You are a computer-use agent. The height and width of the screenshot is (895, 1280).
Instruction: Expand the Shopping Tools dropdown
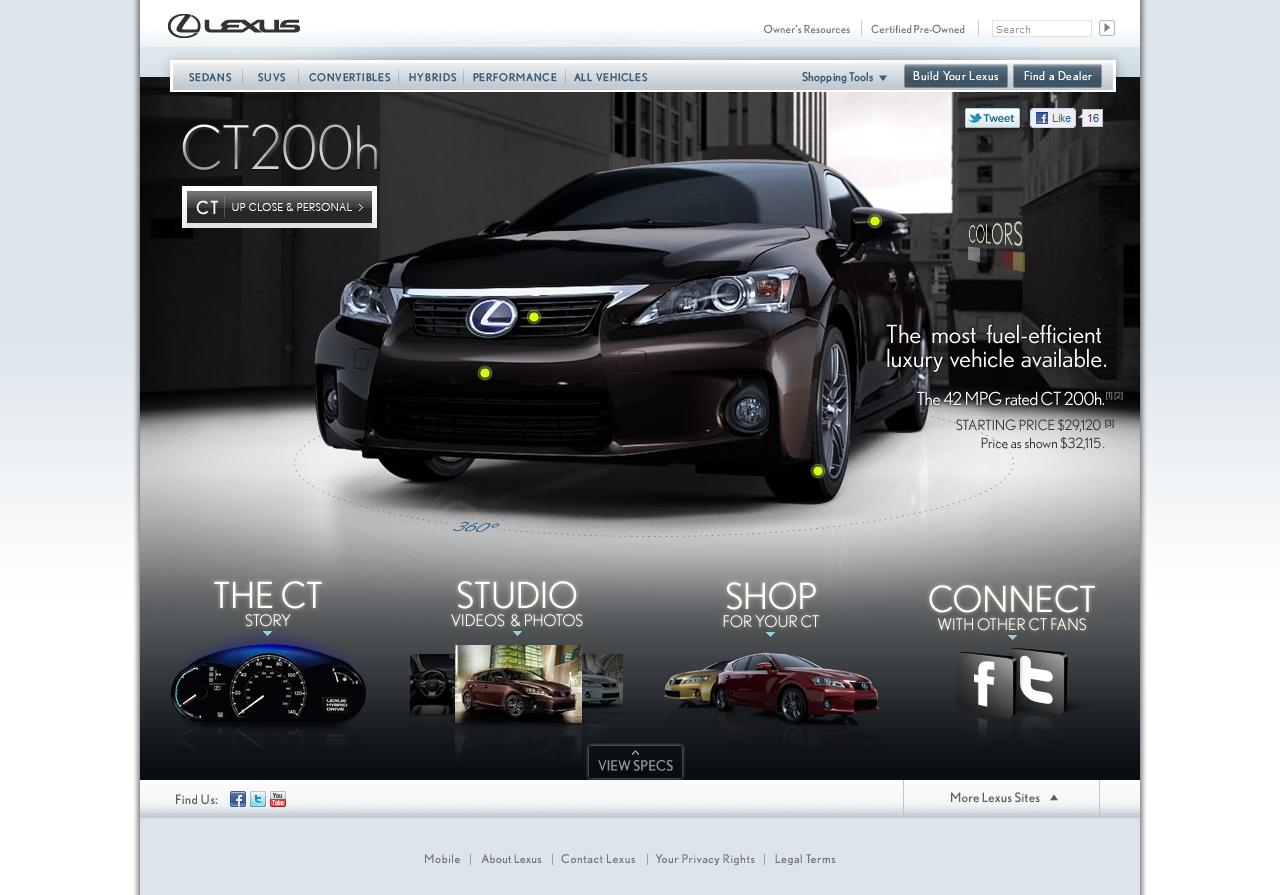(844, 77)
